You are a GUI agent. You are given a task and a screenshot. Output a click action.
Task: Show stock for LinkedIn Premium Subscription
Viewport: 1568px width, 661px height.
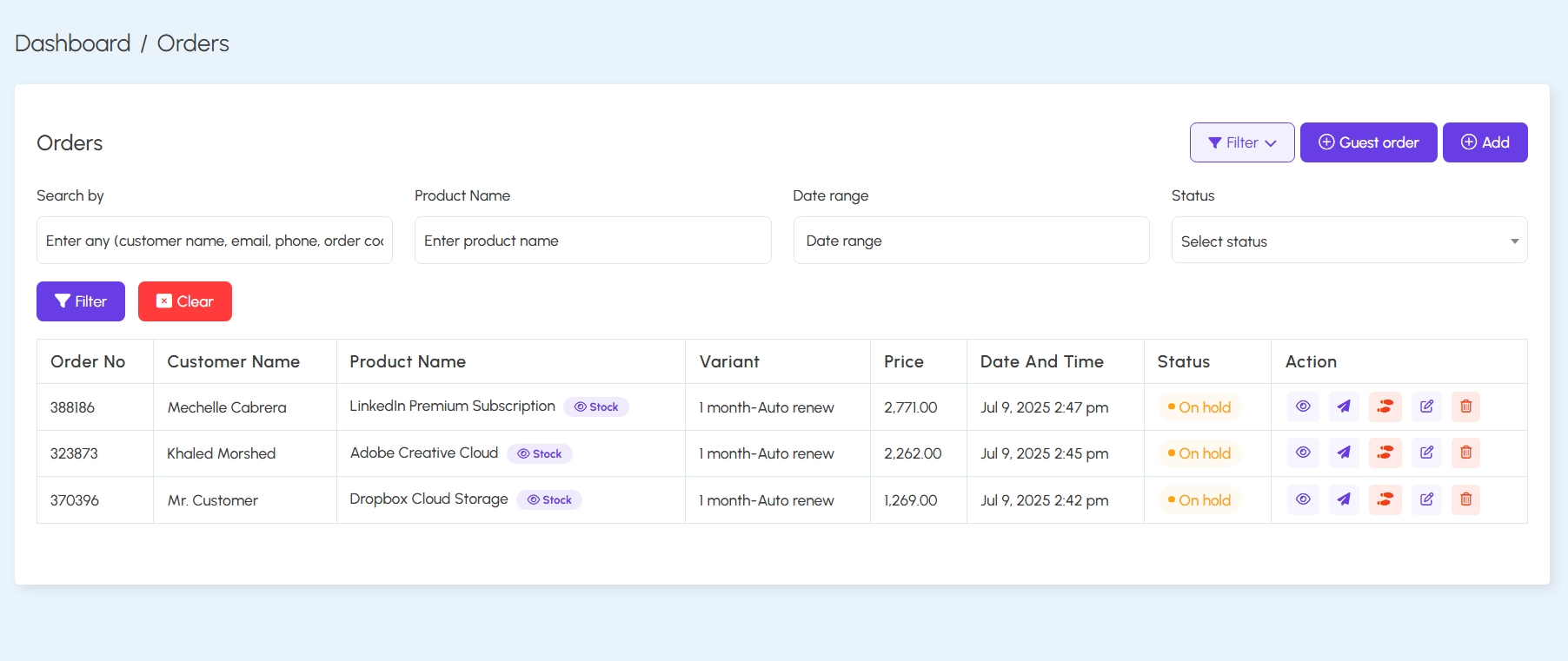coord(596,407)
